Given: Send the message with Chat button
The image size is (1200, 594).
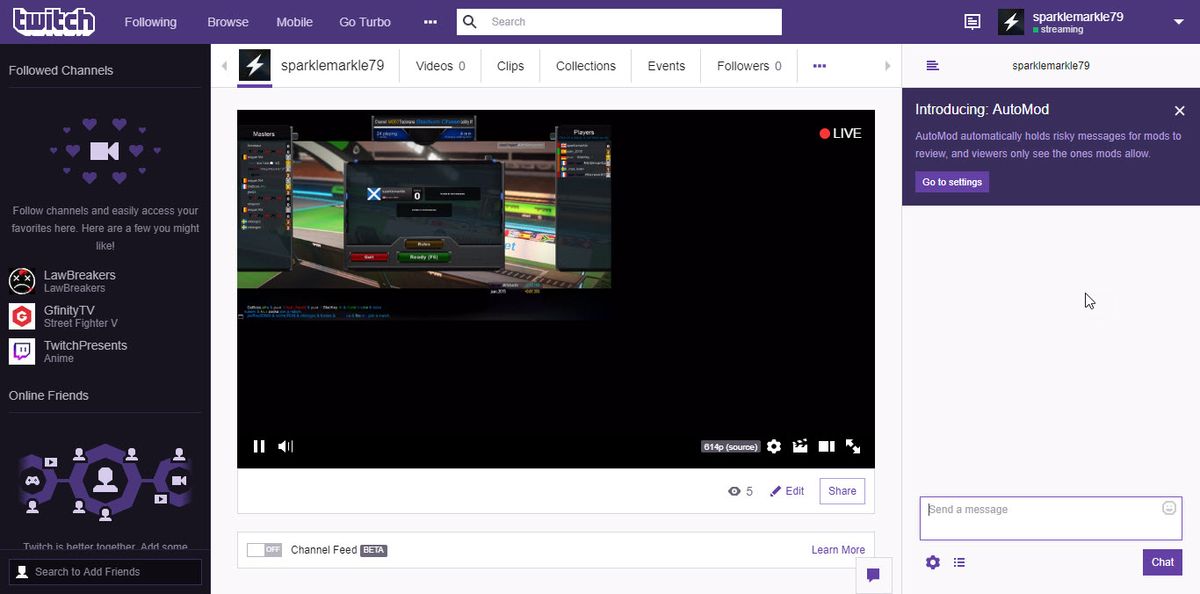Looking at the screenshot, I should pos(1162,562).
